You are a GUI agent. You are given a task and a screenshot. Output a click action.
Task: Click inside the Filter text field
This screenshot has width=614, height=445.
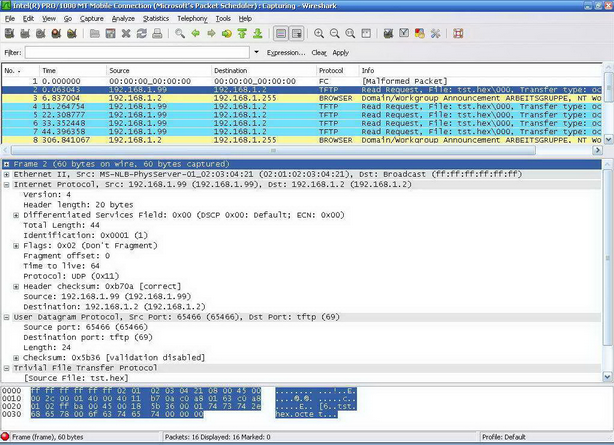[135, 52]
